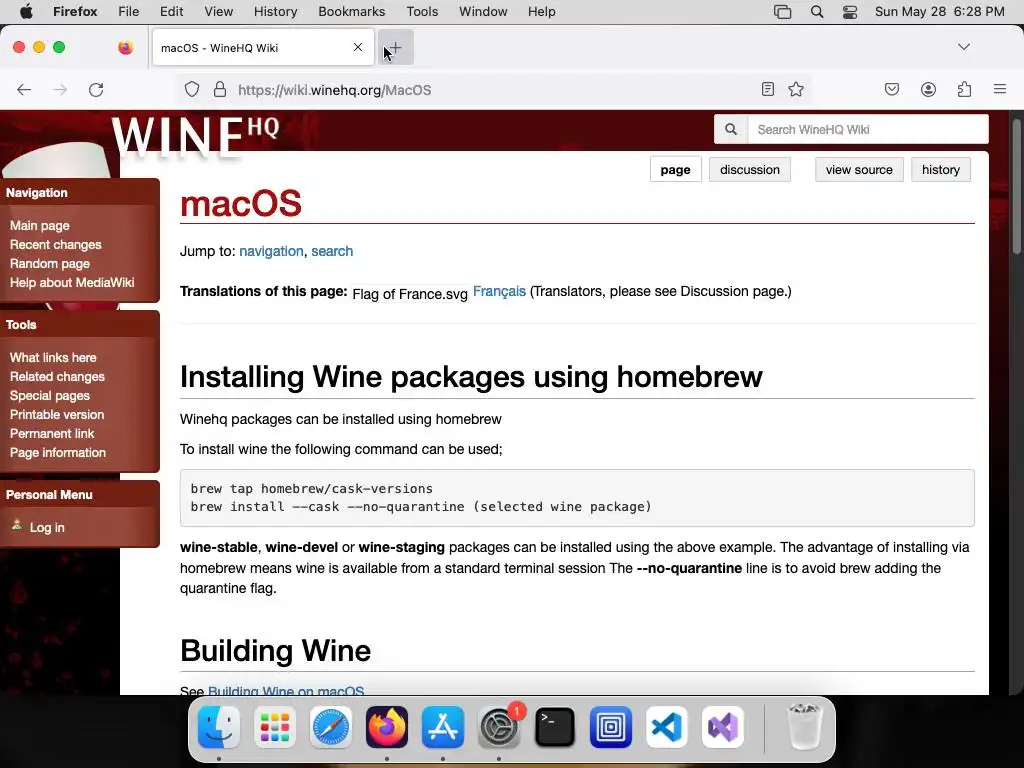Click Firefox icon in the Dock
This screenshot has height=768, width=1024.
point(387,727)
